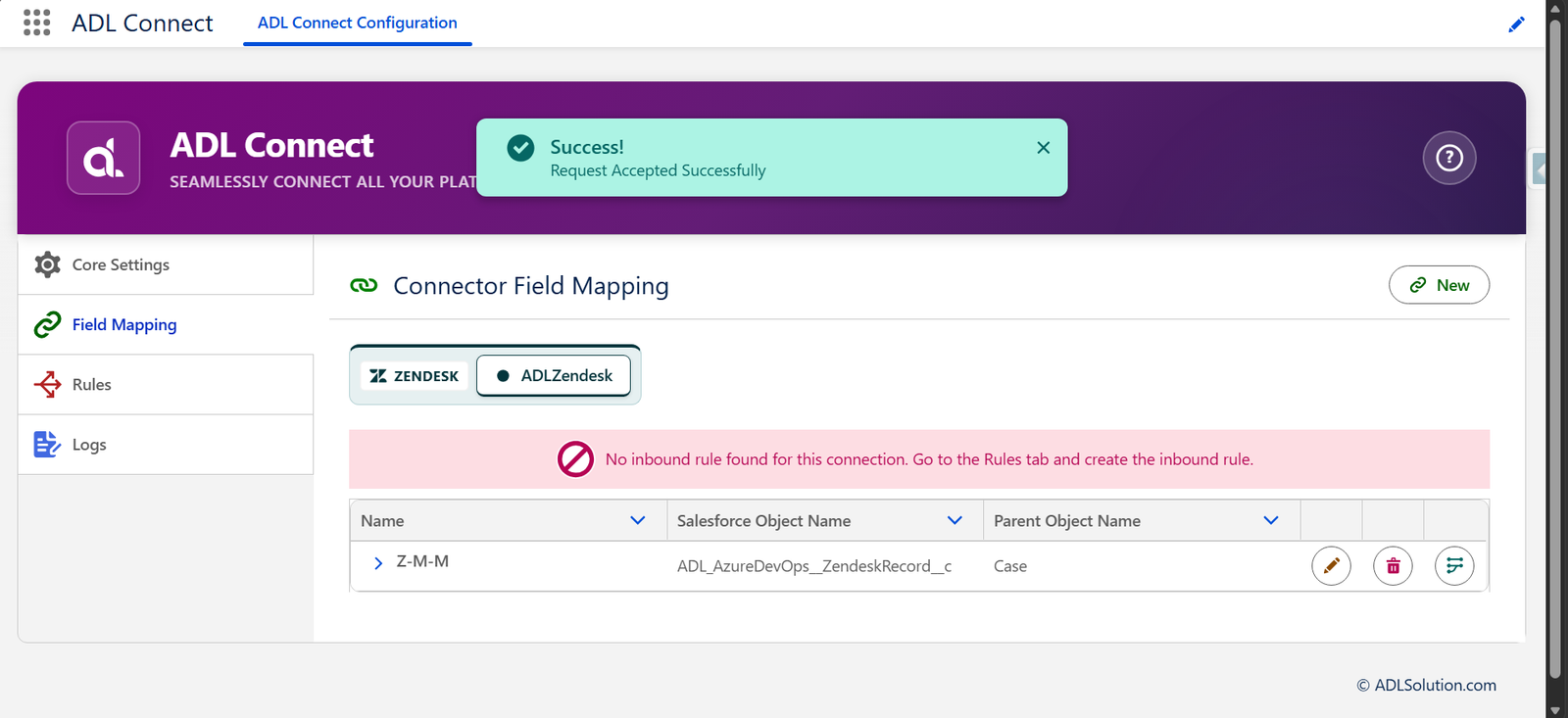Open Parent Object Name column dropdown
Image resolution: width=1568 pixels, height=718 pixels.
click(x=1271, y=520)
